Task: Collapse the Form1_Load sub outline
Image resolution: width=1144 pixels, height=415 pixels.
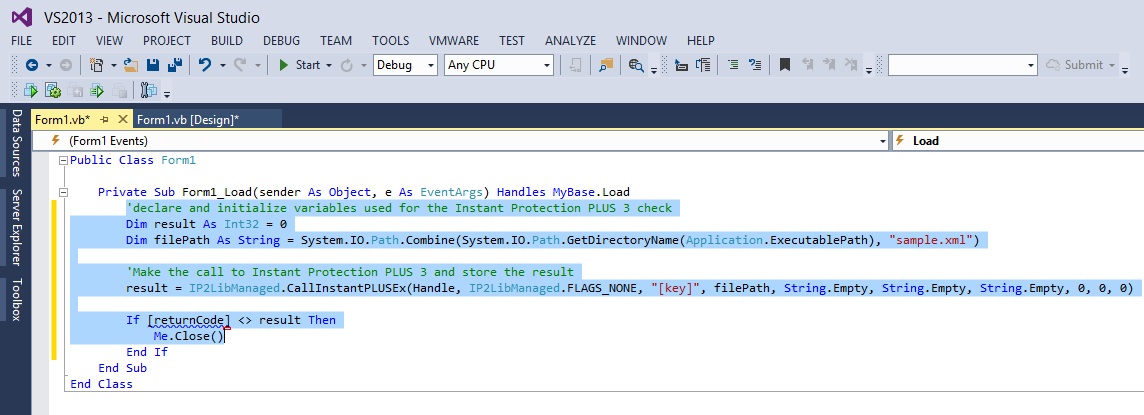Action: 63,193
